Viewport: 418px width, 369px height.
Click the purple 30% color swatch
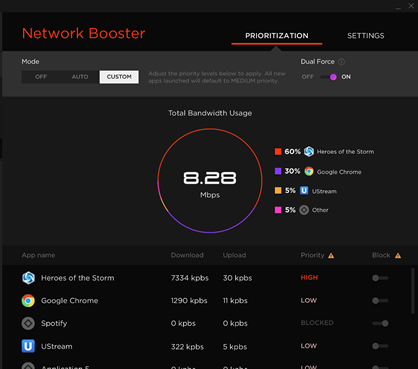pyautogui.click(x=278, y=171)
